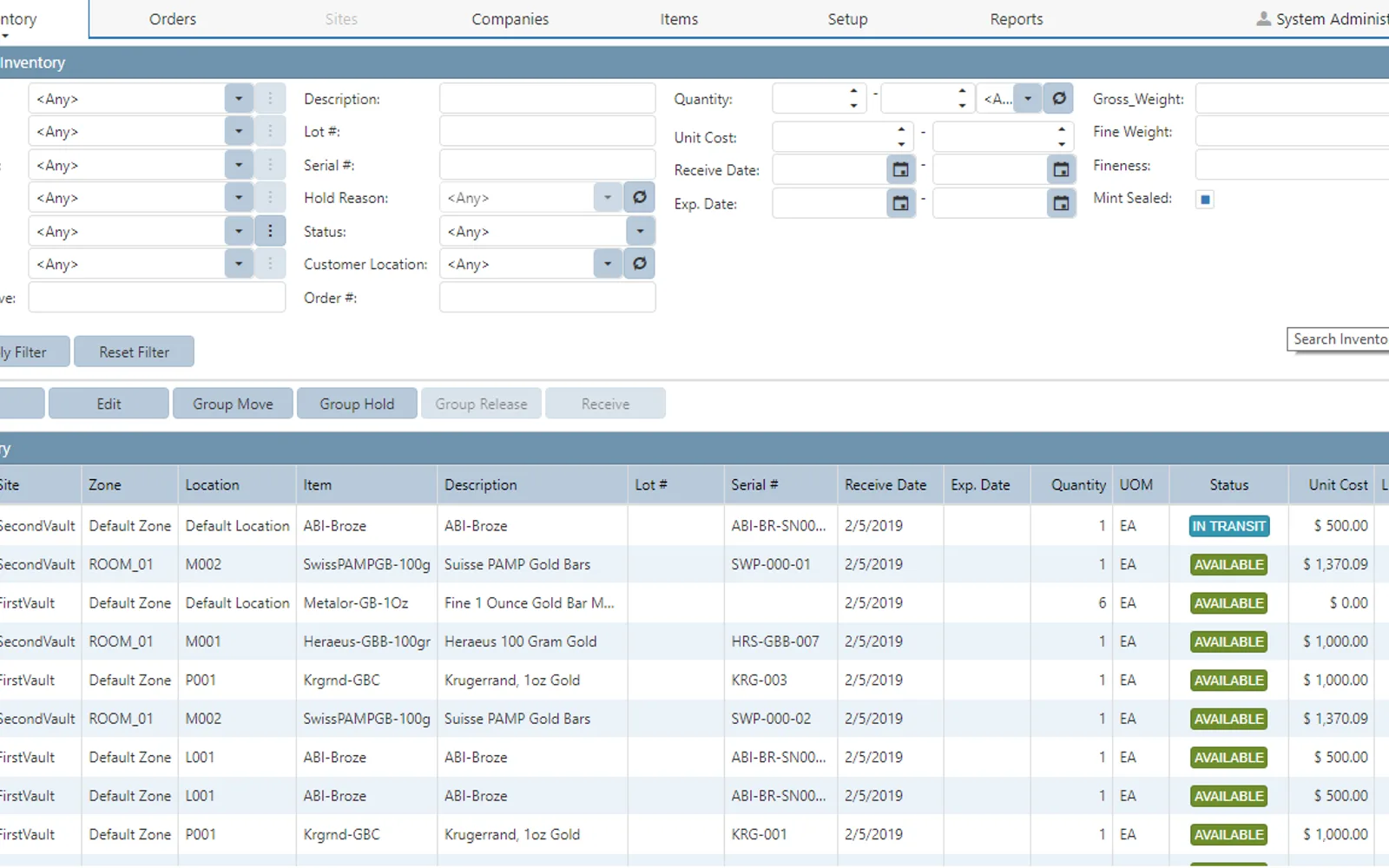Image resolution: width=1389 pixels, height=868 pixels.
Task: Open Exp. Date end calendar picker
Action: pos(1061,204)
